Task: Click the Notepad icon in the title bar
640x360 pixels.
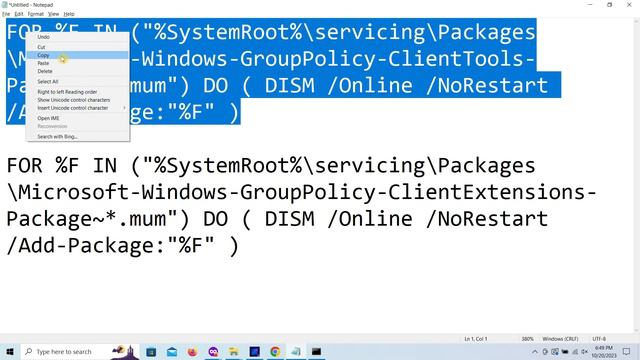Action: 4,5
